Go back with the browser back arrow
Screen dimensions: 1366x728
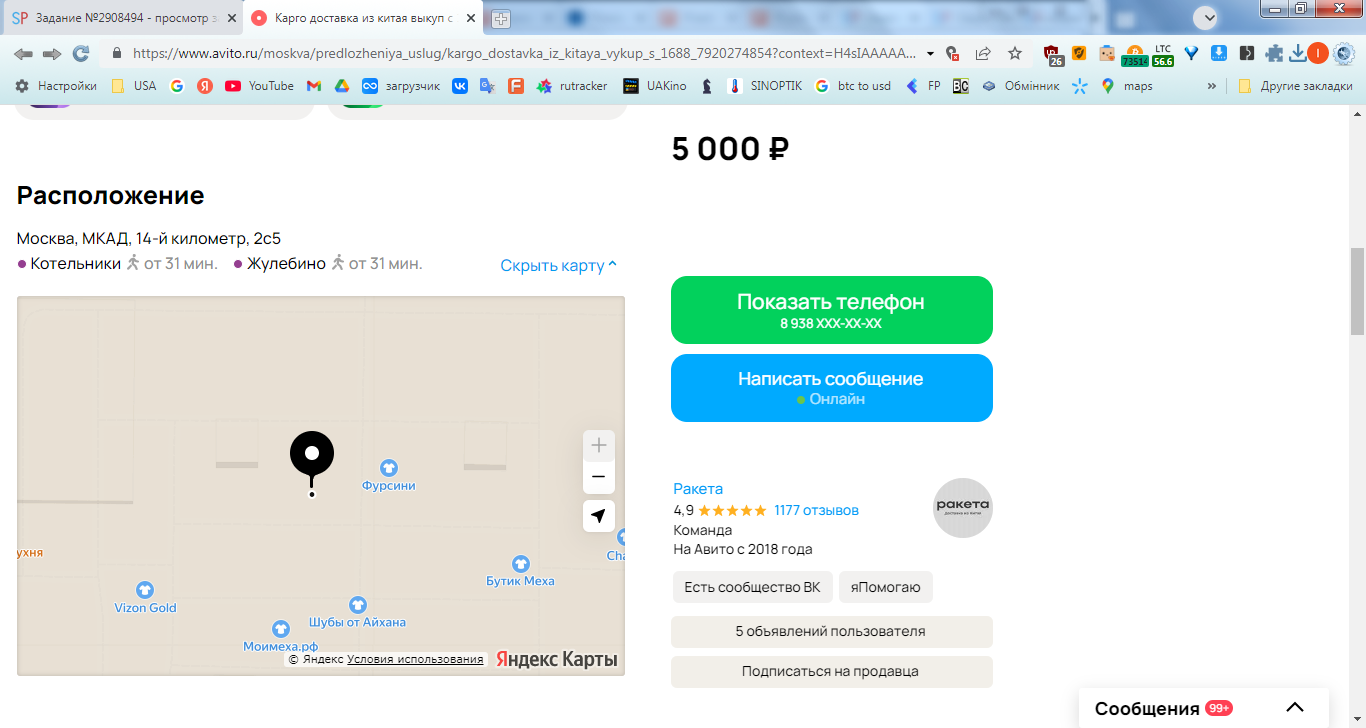coord(22,53)
